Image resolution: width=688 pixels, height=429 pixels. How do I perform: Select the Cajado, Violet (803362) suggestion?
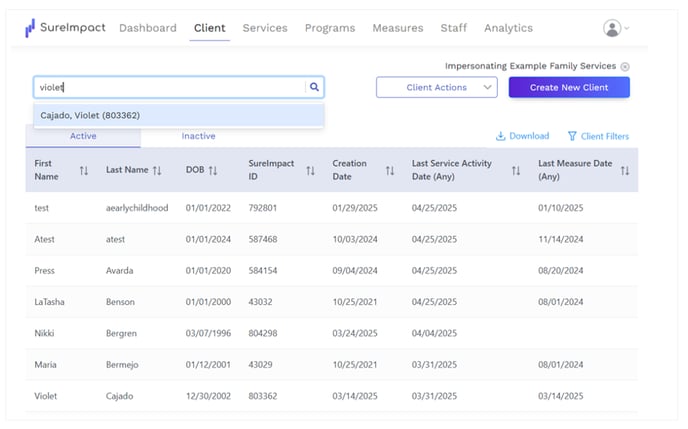(x=179, y=115)
